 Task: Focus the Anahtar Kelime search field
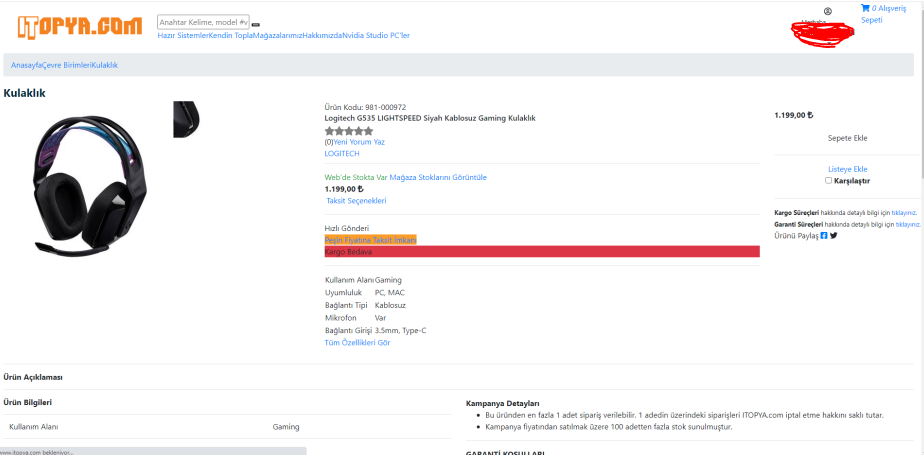(x=203, y=22)
